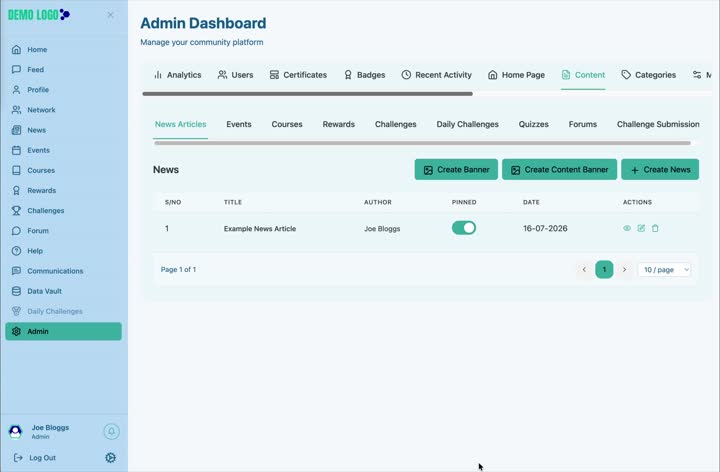Select page 1 in pagination
Screen dimensions: 720x472
click(x=604, y=270)
